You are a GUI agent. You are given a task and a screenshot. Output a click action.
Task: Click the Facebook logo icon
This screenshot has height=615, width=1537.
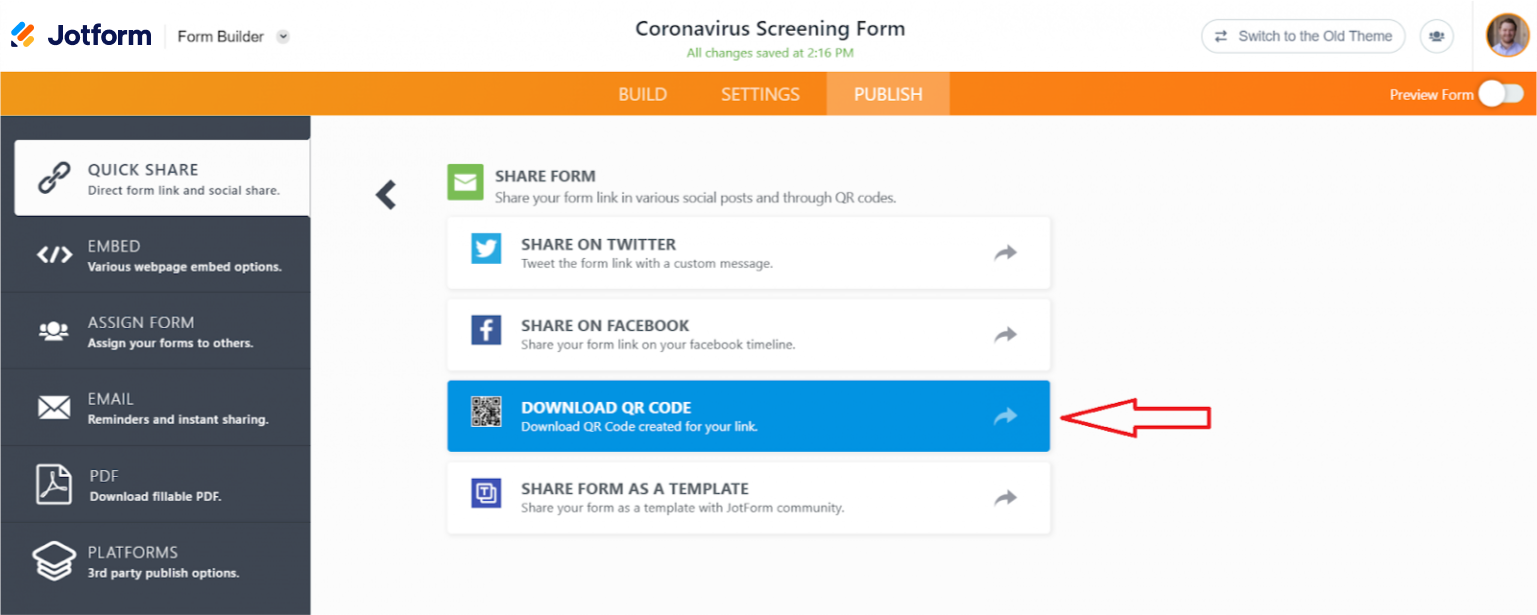click(486, 330)
